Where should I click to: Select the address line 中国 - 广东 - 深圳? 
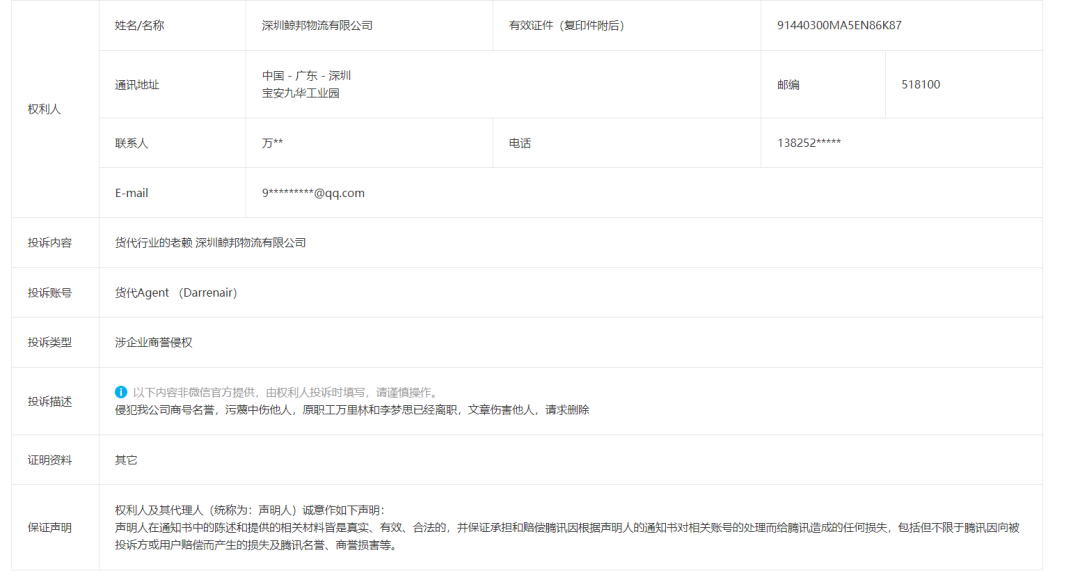pyautogui.click(x=306, y=76)
